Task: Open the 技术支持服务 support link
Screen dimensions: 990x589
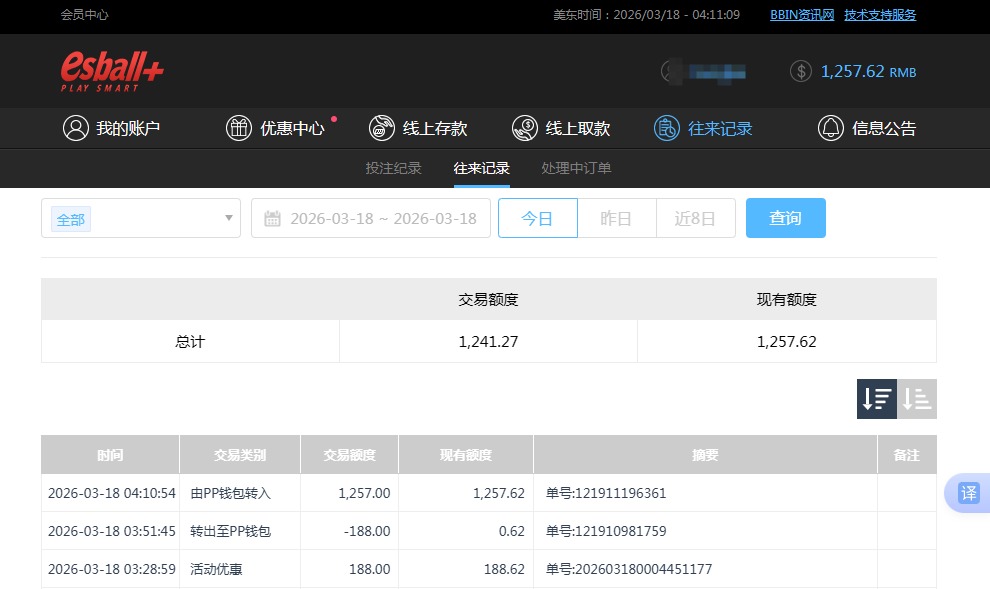Action: (879, 15)
